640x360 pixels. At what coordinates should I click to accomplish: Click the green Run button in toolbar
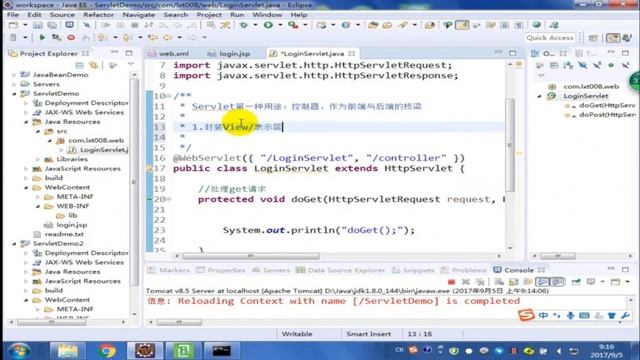(x=268, y=25)
